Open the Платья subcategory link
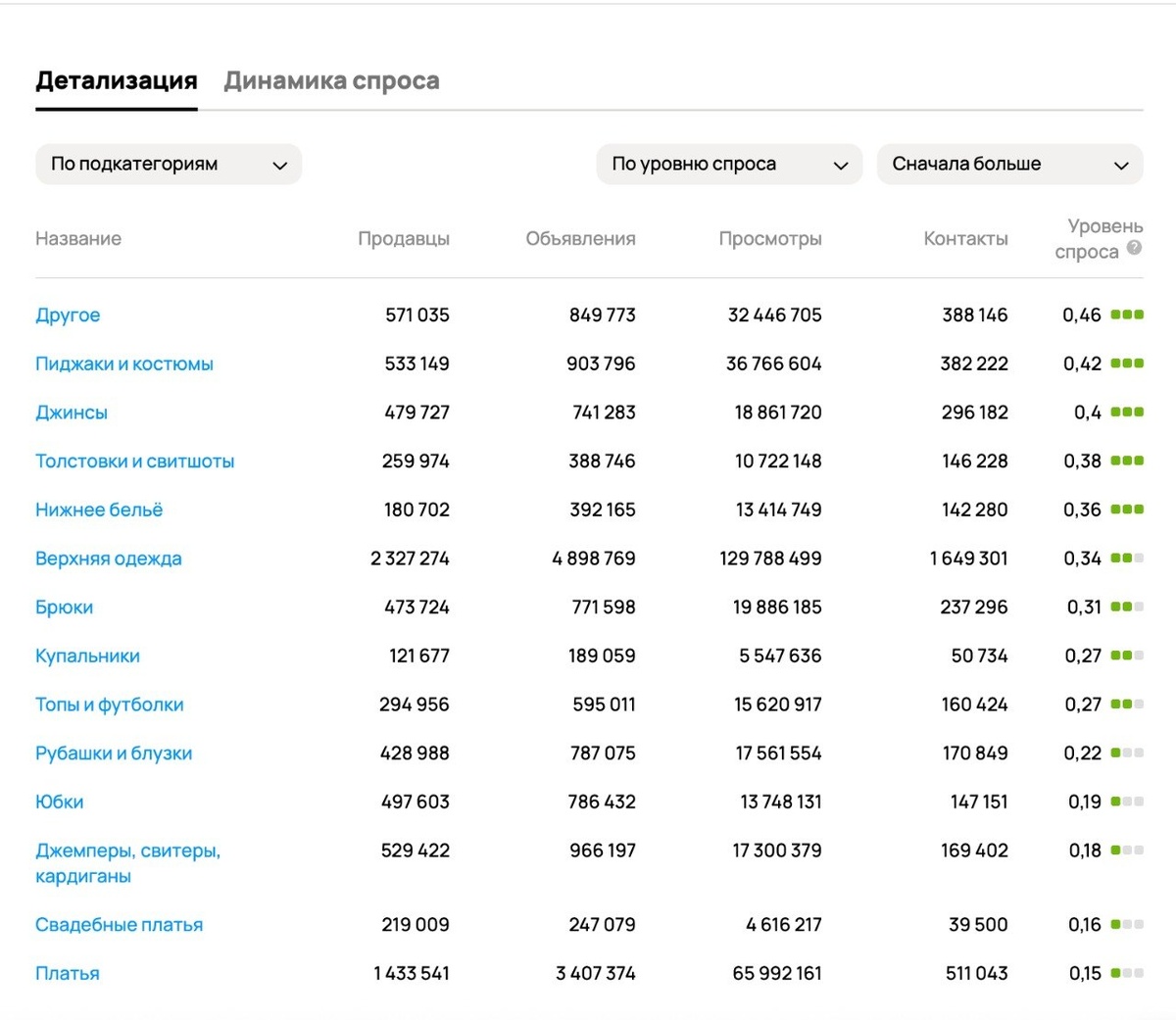Viewport: 1176px width, 1020px height. 68,974
